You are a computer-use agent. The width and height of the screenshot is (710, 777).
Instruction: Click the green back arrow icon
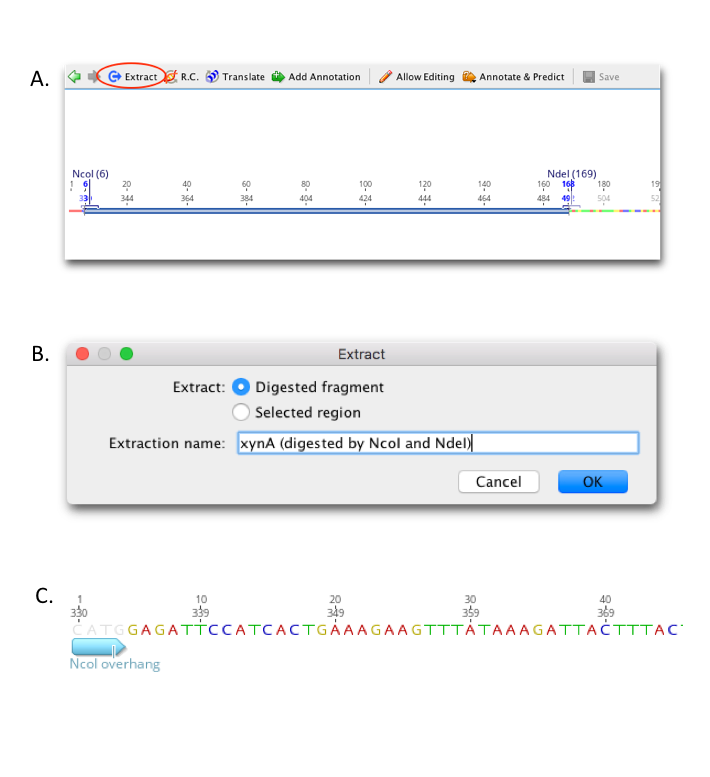(x=74, y=77)
